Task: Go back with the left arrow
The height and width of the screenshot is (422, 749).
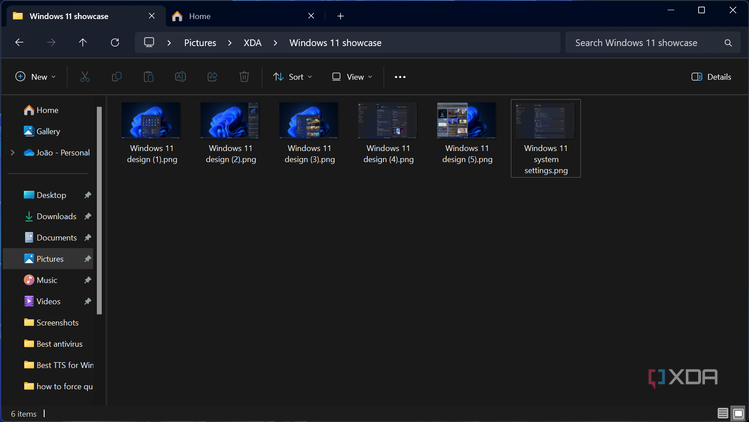Action: [19, 43]
